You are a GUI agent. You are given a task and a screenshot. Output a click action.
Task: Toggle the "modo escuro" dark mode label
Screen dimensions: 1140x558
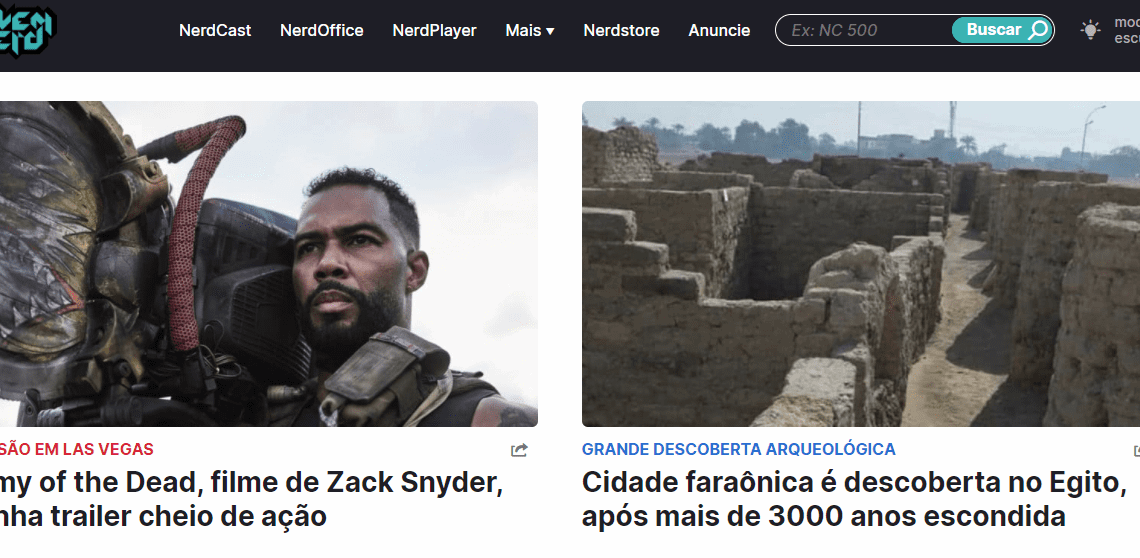click(1127, 30)
